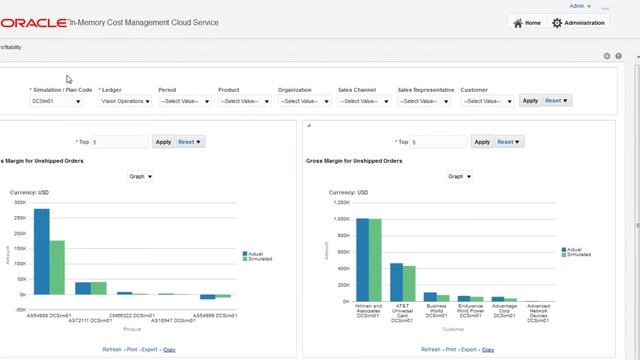The width and height of the screenshot is (640, 360).
Task: Click the Oracle logo
Action: [33, 23]
